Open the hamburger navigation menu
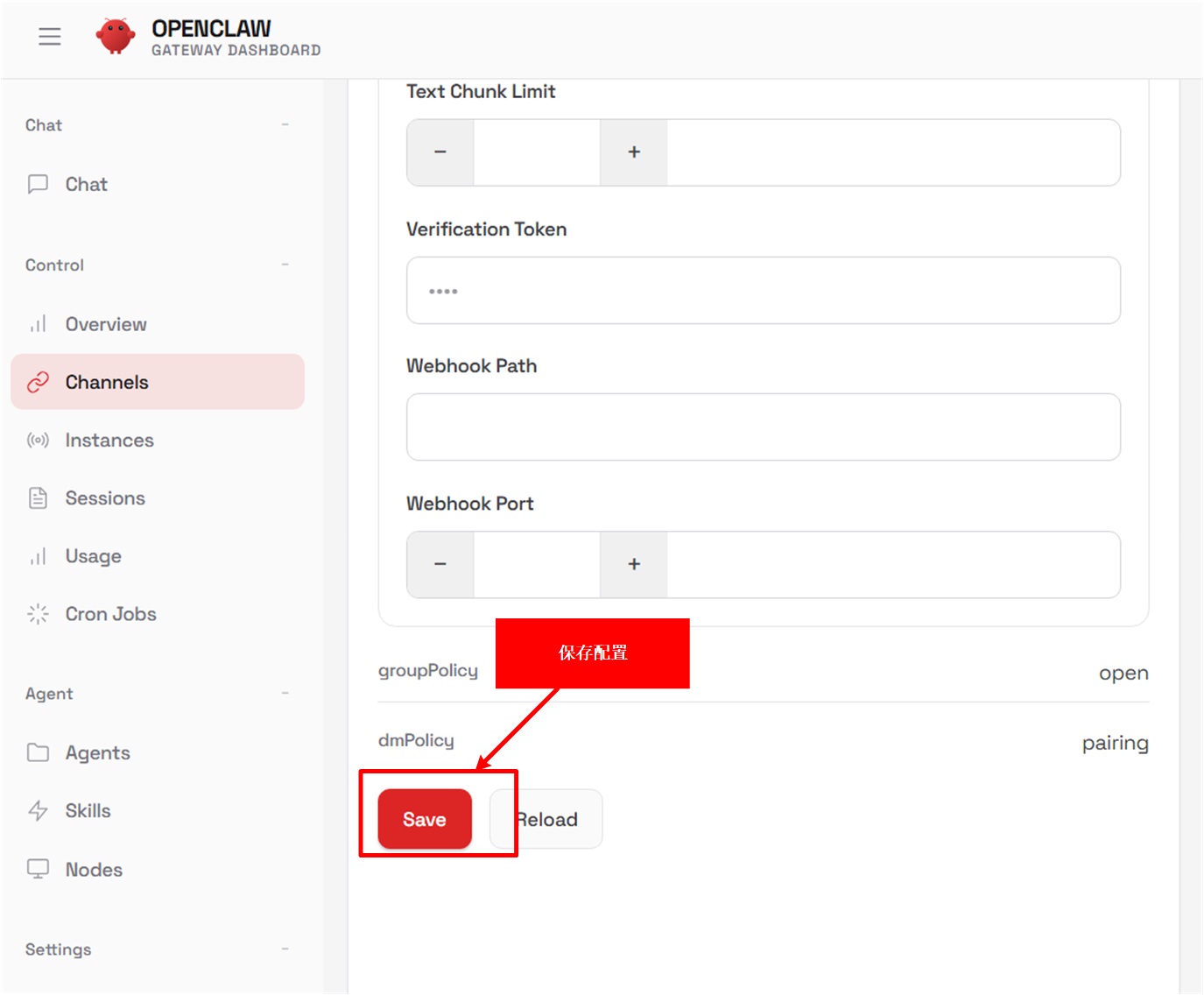Viewport: 1204px width, 995px height. coord(50,37)
